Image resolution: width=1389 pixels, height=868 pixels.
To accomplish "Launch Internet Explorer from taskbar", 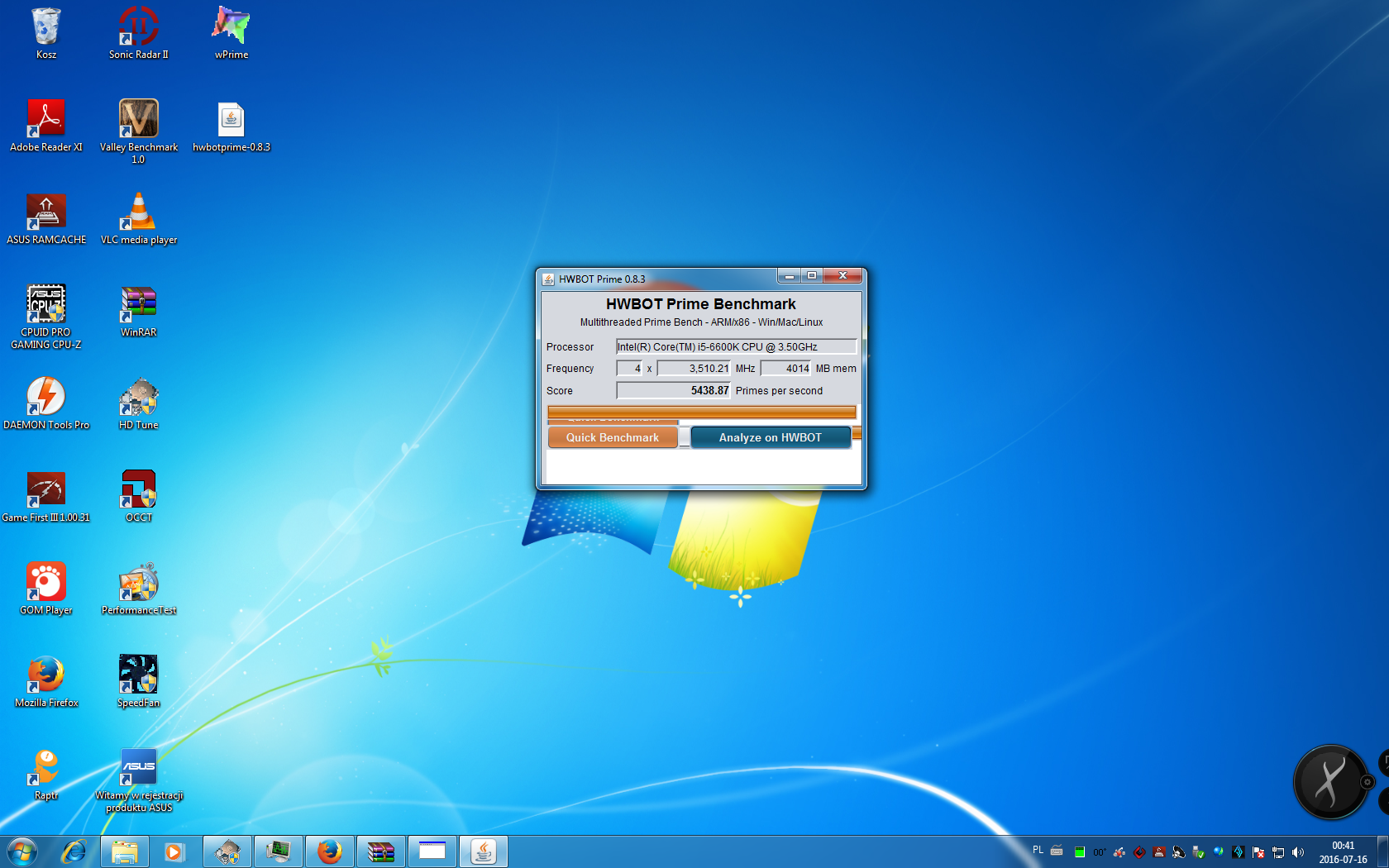I will (74, 851).
